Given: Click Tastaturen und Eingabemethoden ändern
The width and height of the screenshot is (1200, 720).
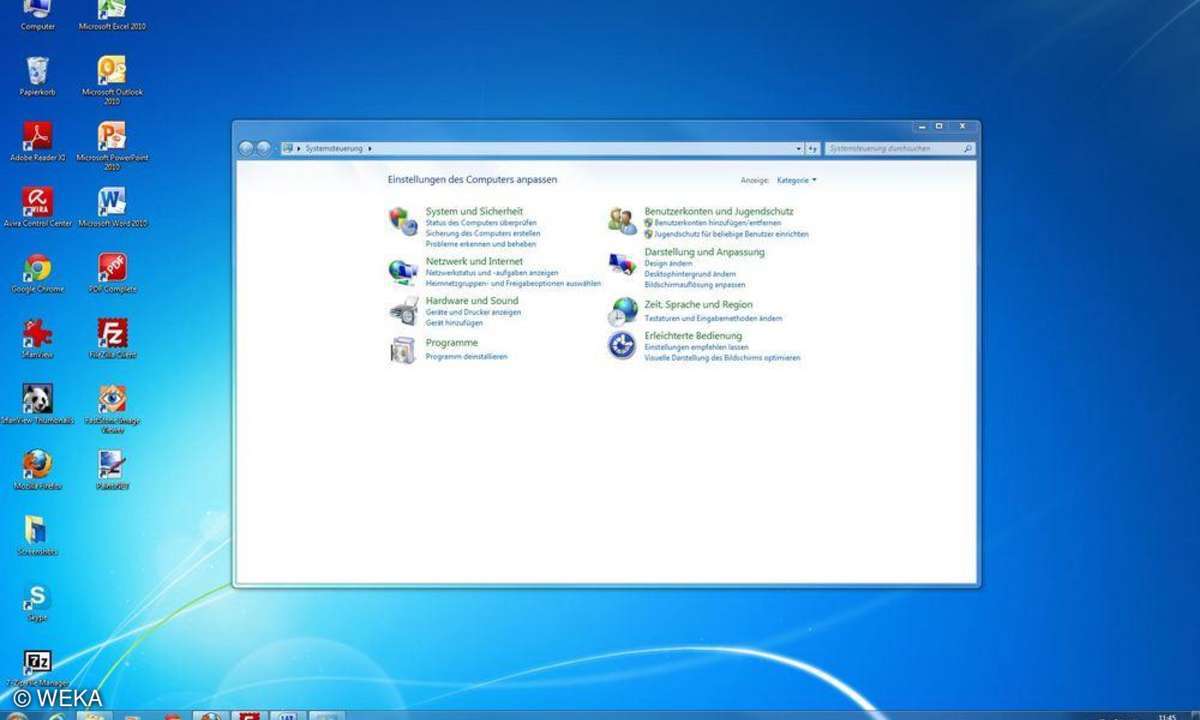Looking at the screenshot, I should click(713, 318).
